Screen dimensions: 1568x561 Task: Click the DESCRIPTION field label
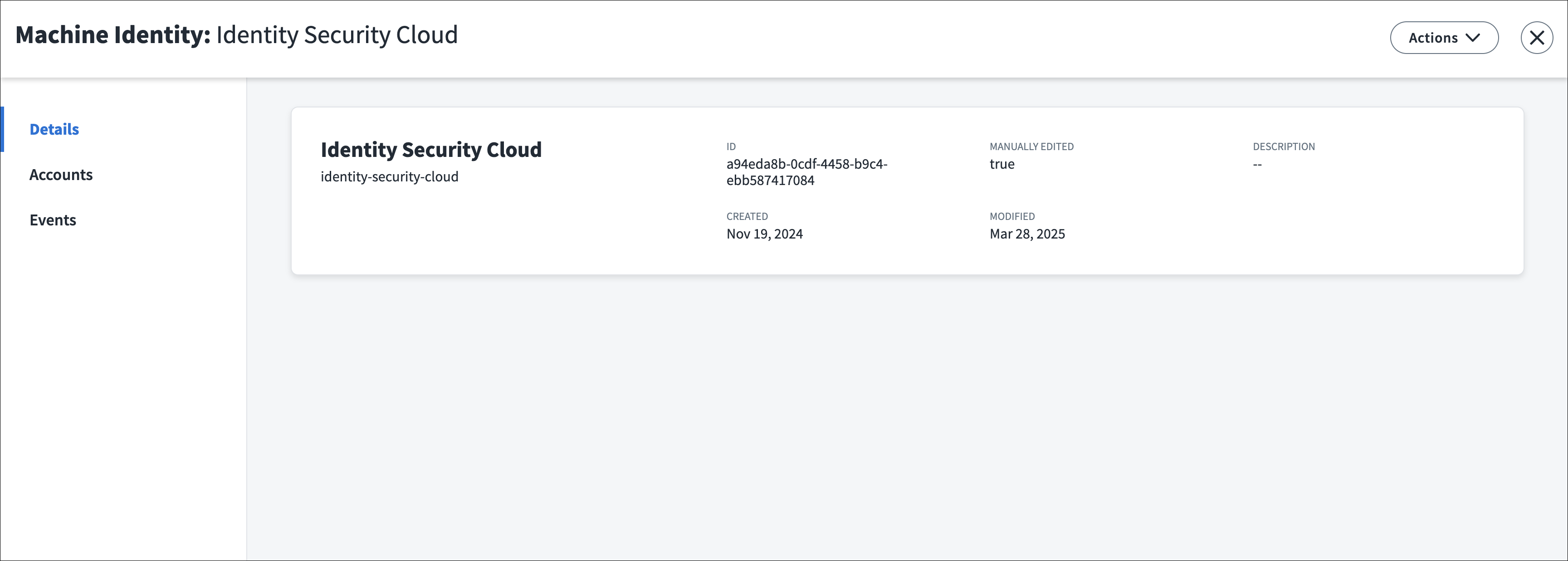(x=1284, y=146)
